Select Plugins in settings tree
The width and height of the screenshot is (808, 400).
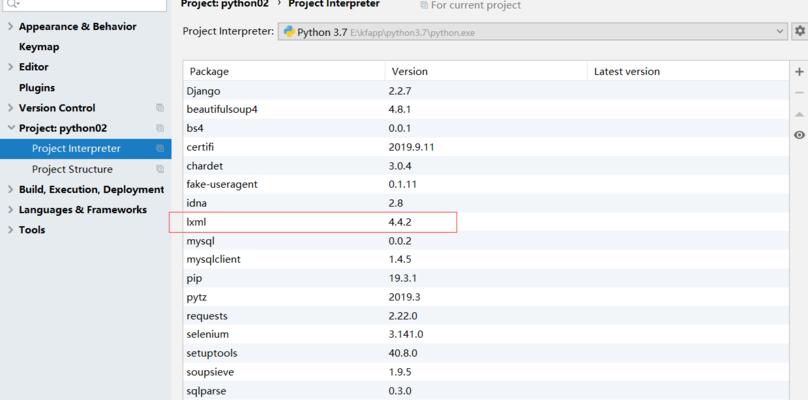coord(37,88)
